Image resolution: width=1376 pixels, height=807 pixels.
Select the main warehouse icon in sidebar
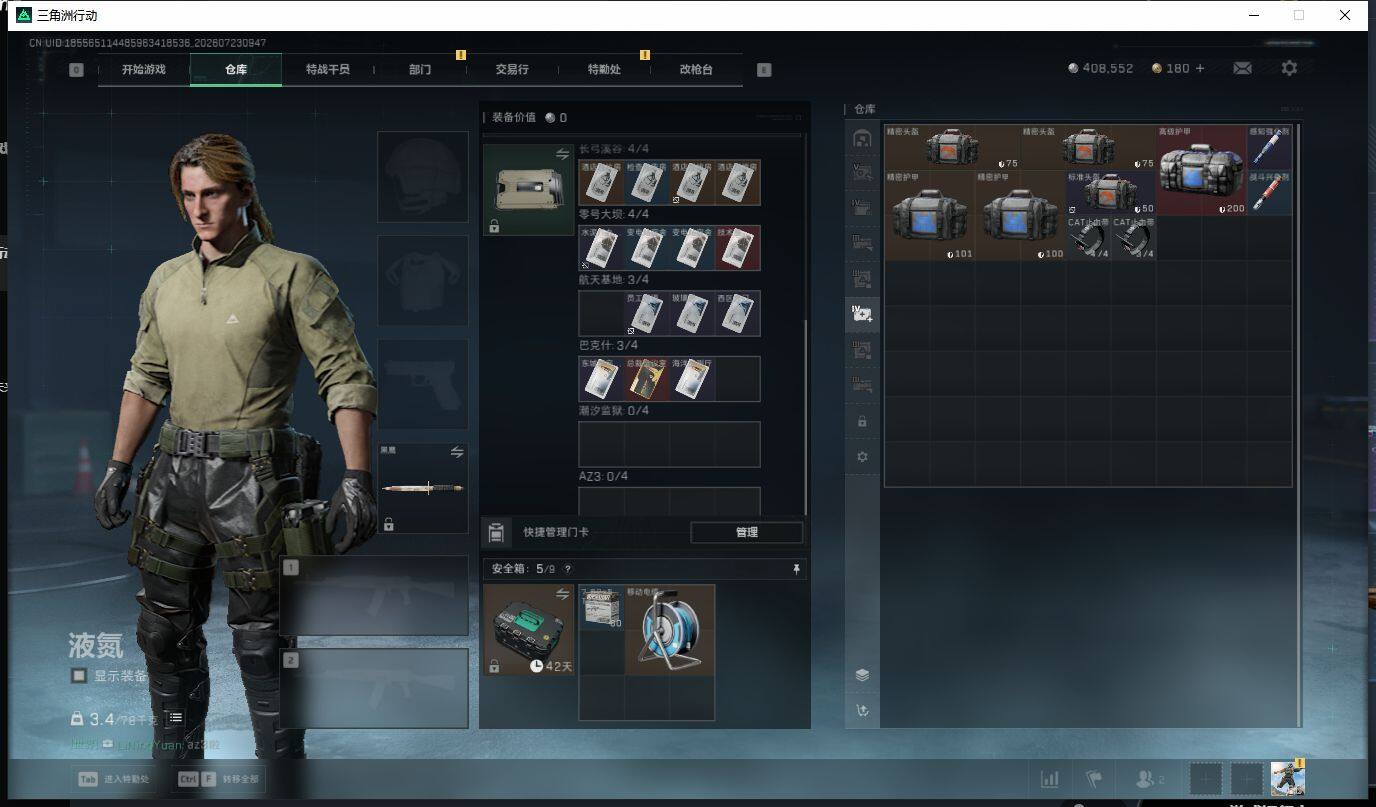862,139
